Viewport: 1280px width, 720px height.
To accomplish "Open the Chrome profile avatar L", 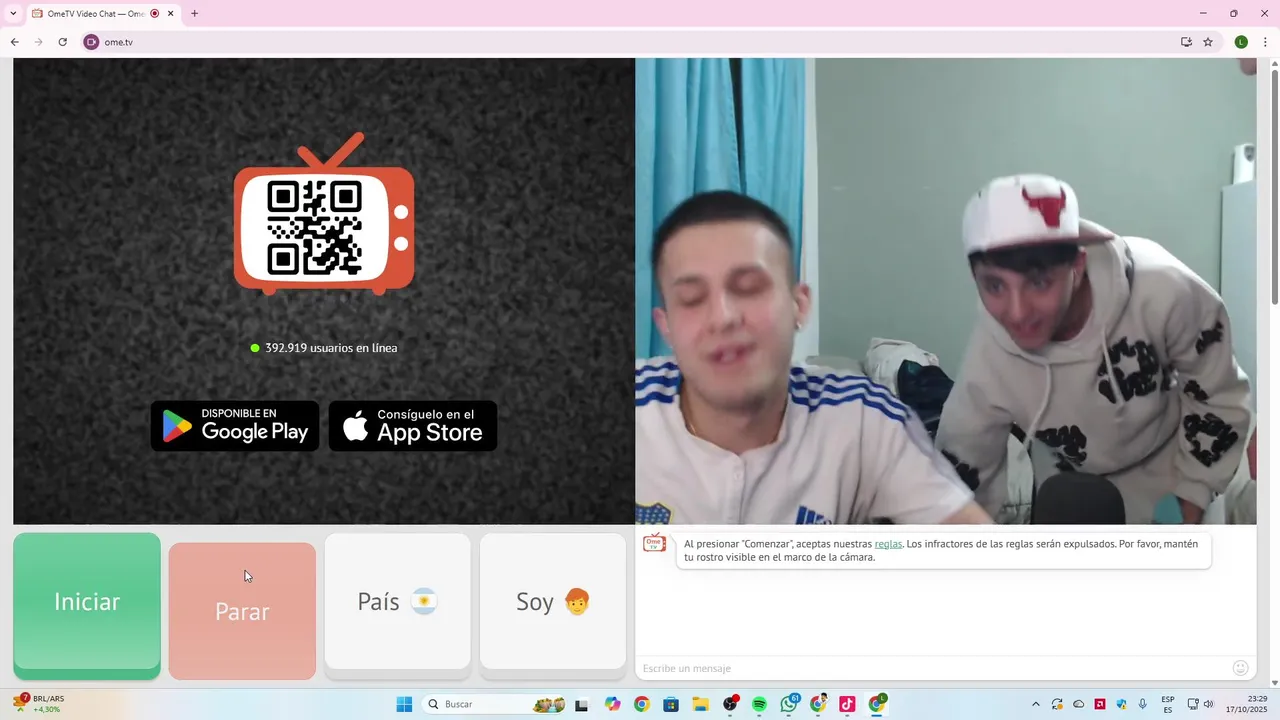I will pos(1241,42).
